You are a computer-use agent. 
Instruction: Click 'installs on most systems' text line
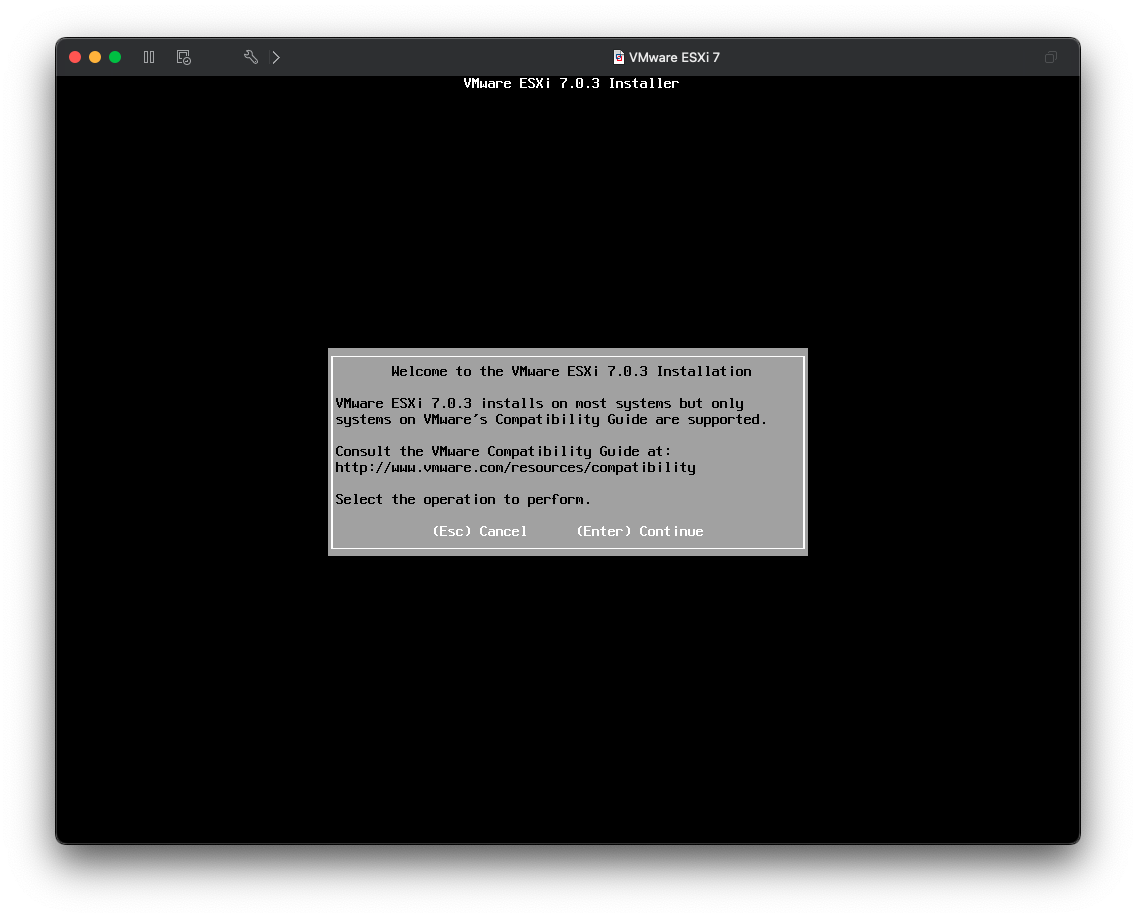tap(539, 403)
